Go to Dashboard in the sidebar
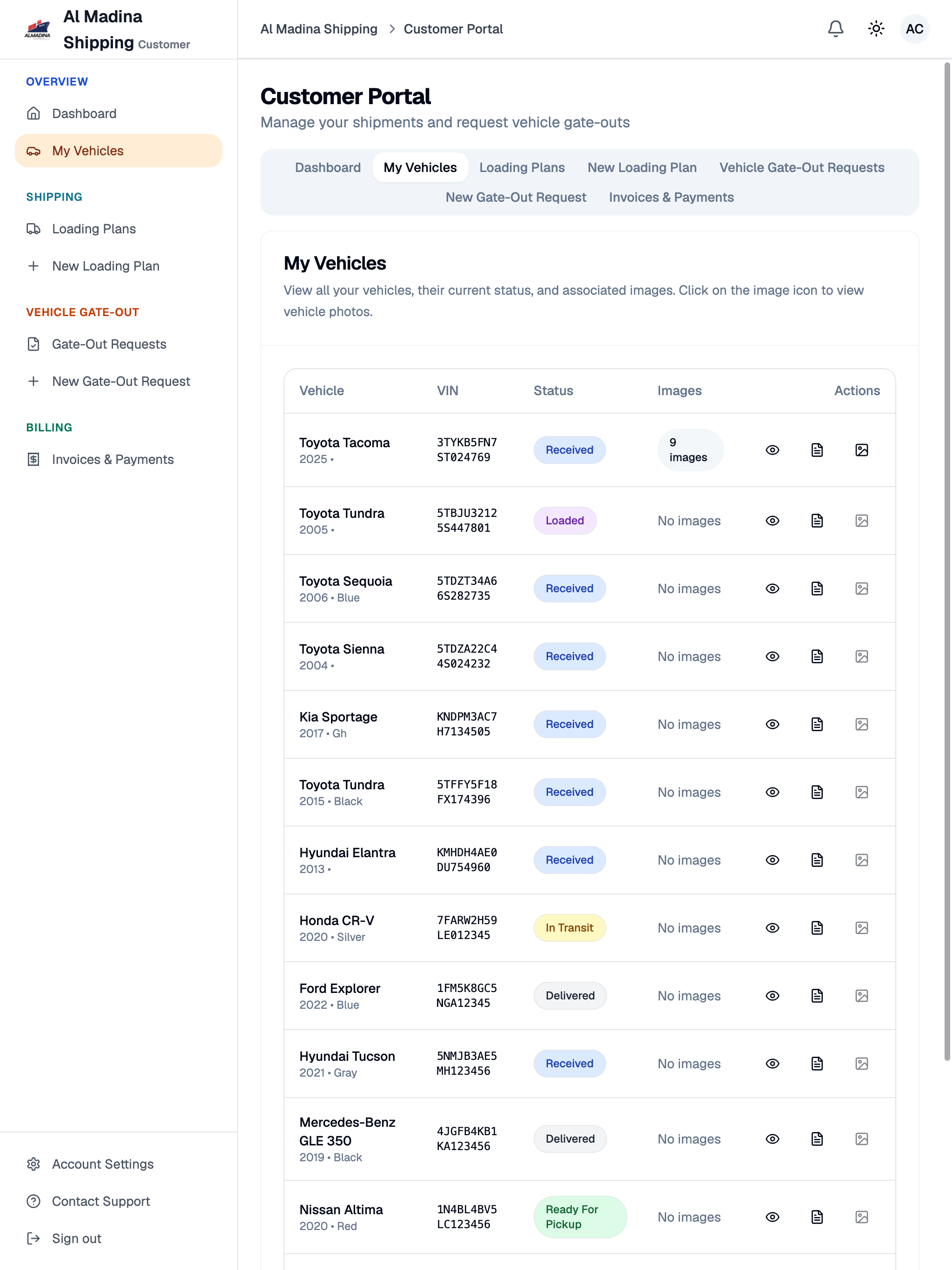The height and width of the screenshot is (1270, 952). click(118, 114)
